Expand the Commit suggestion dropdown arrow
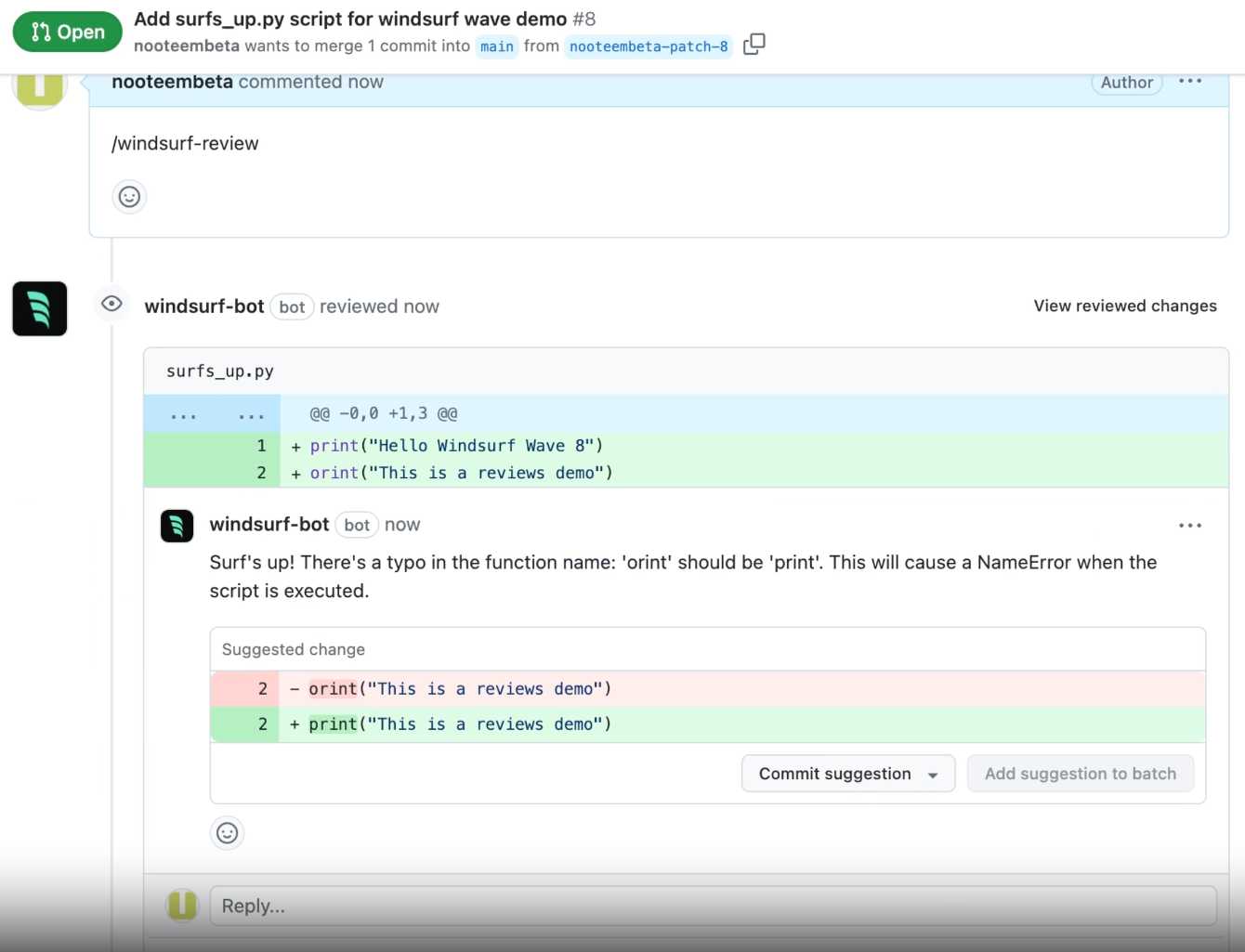Viewport: 1245px width, 952px height. tap(933, 775)
